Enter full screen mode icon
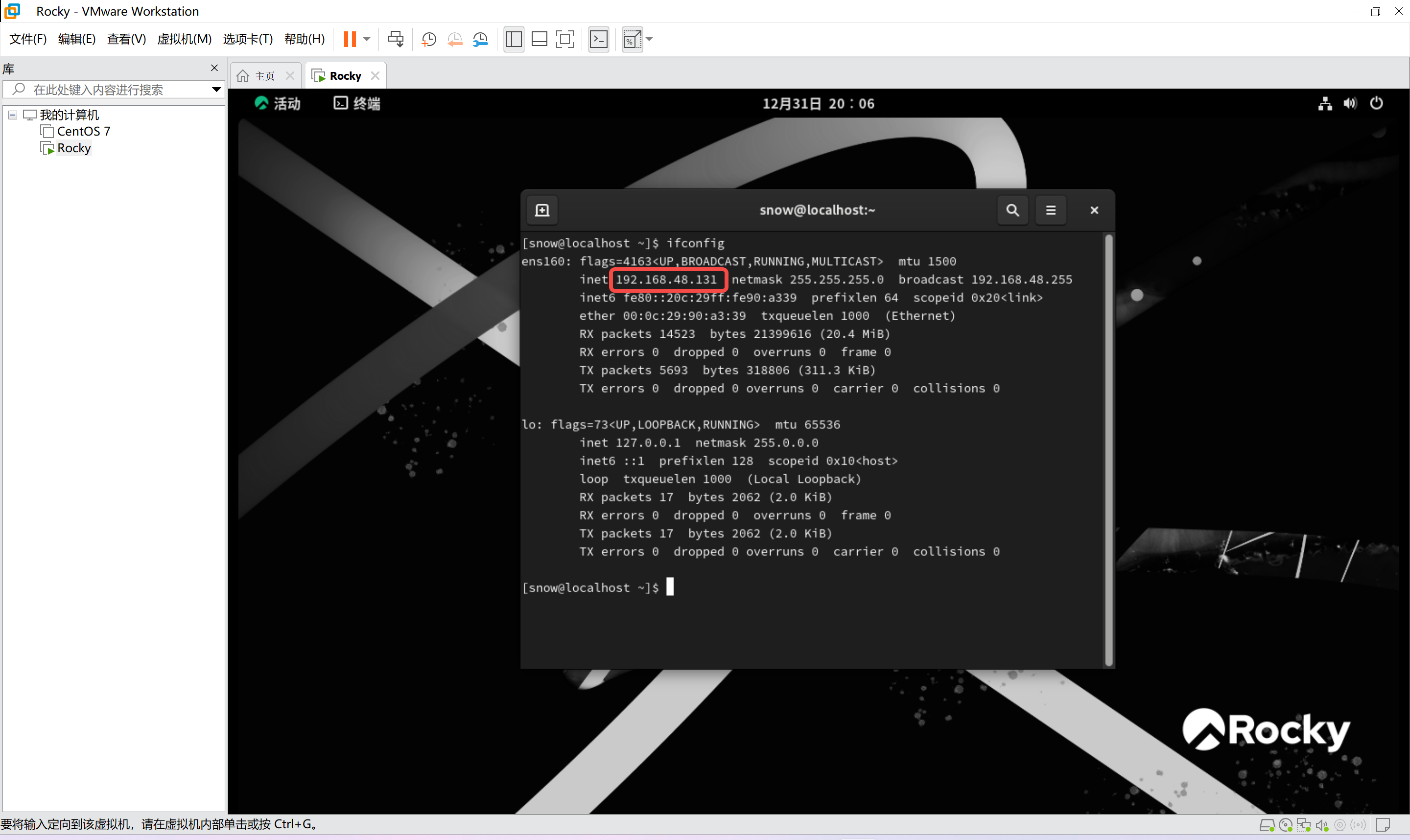Viewport: 1410px width, 840px height. [x=564, y=39]
